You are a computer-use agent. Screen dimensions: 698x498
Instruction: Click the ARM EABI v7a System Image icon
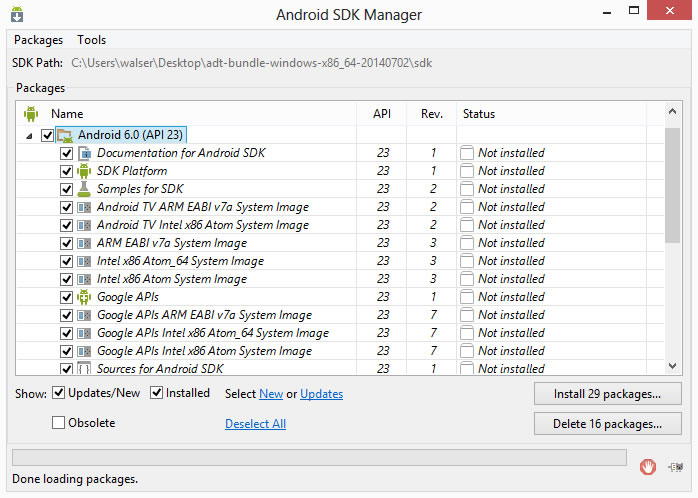point(84,243)
